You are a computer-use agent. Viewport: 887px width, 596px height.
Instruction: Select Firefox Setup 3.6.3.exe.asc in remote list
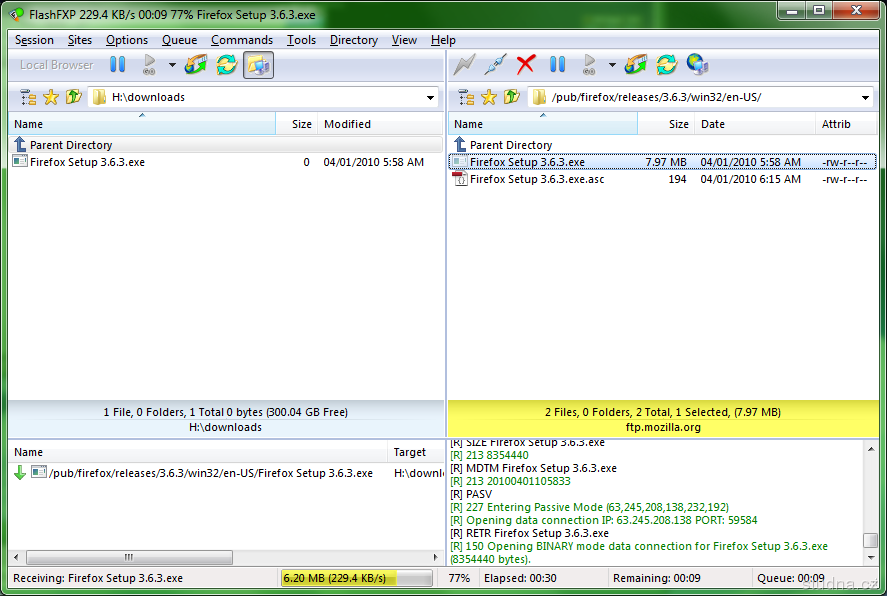(x=536, y=179)
